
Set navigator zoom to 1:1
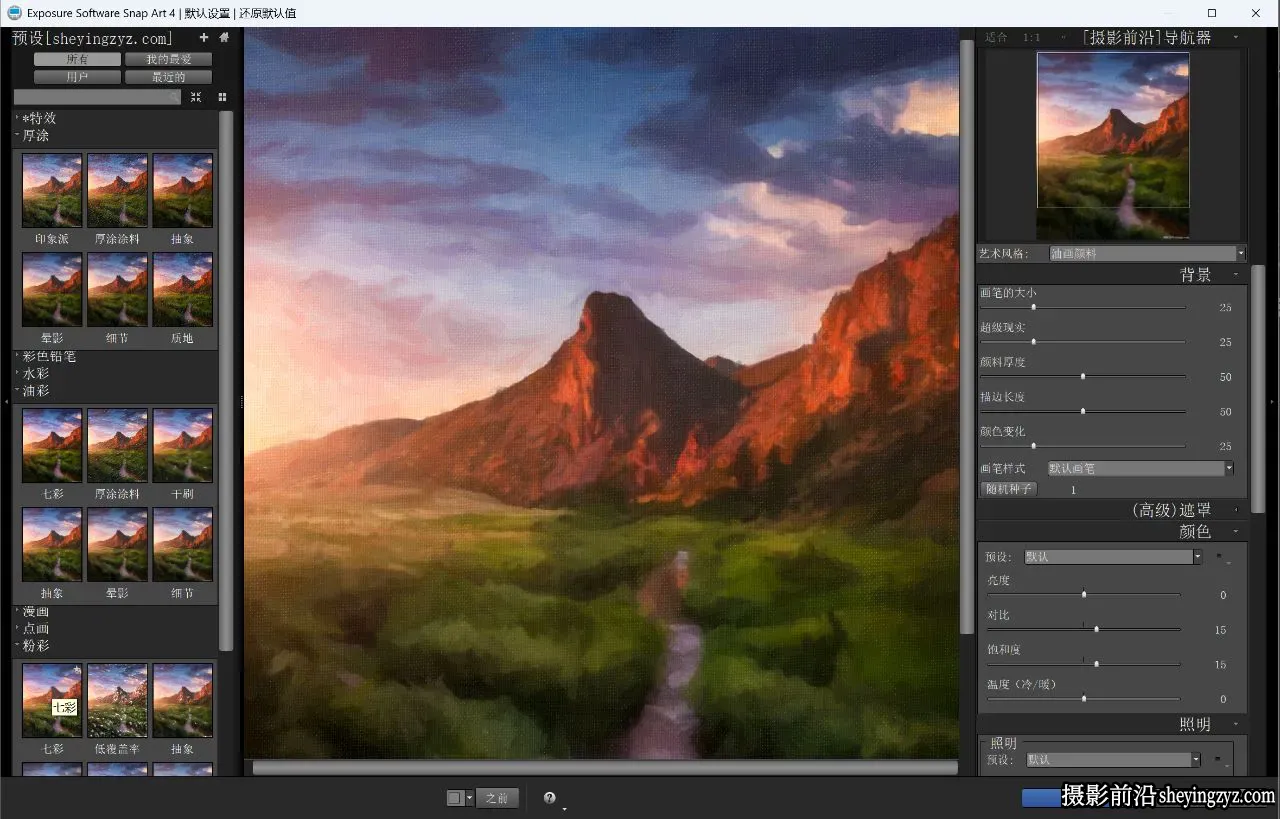pos(1031,37)
